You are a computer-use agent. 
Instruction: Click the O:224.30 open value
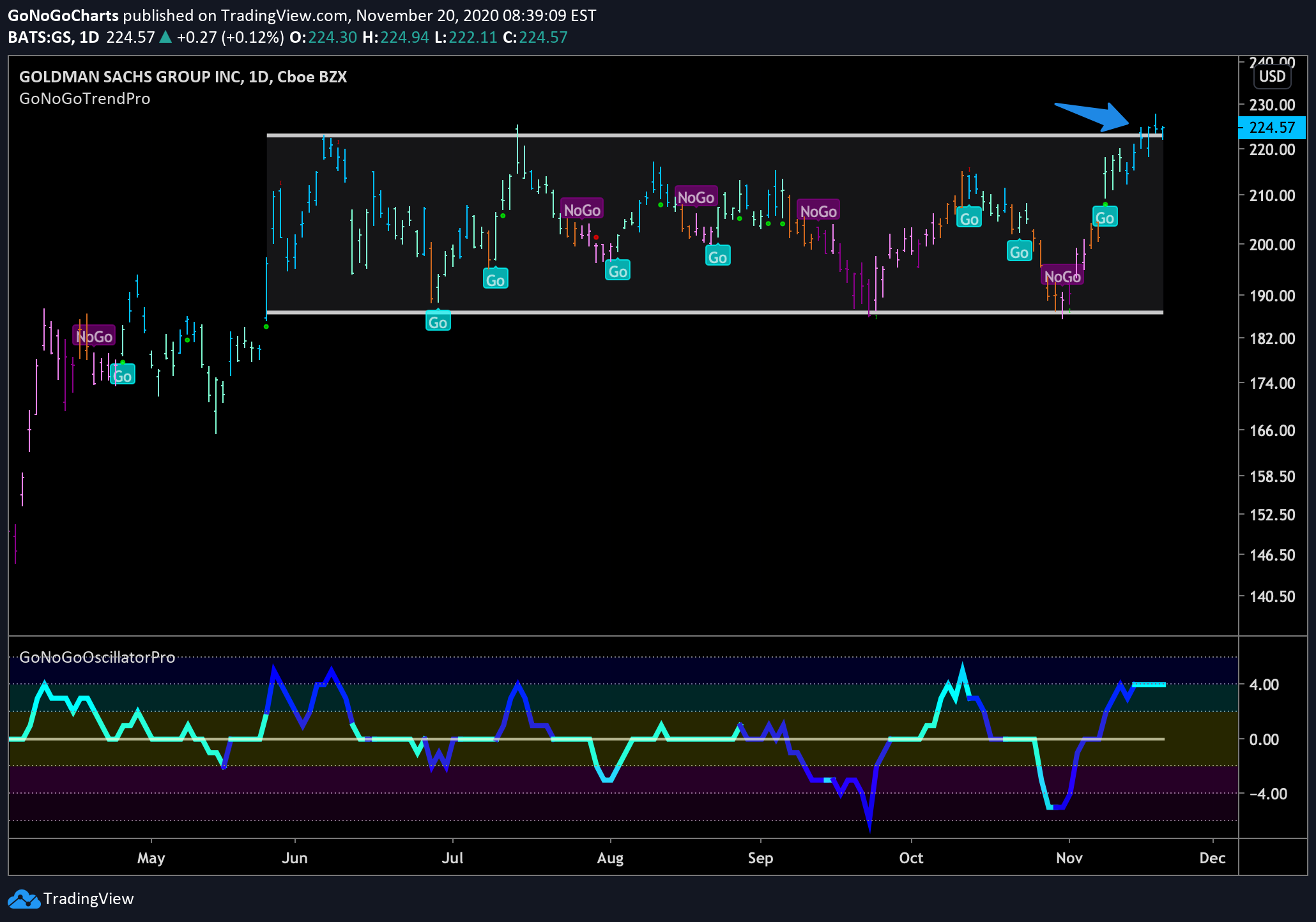[323, 37]
